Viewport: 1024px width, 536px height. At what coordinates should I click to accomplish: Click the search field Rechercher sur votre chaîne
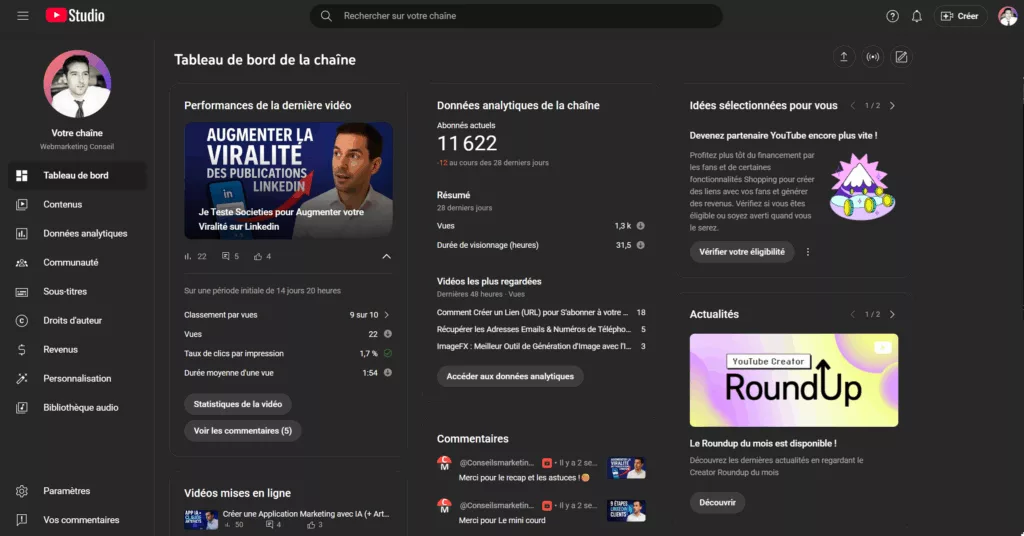516,16
